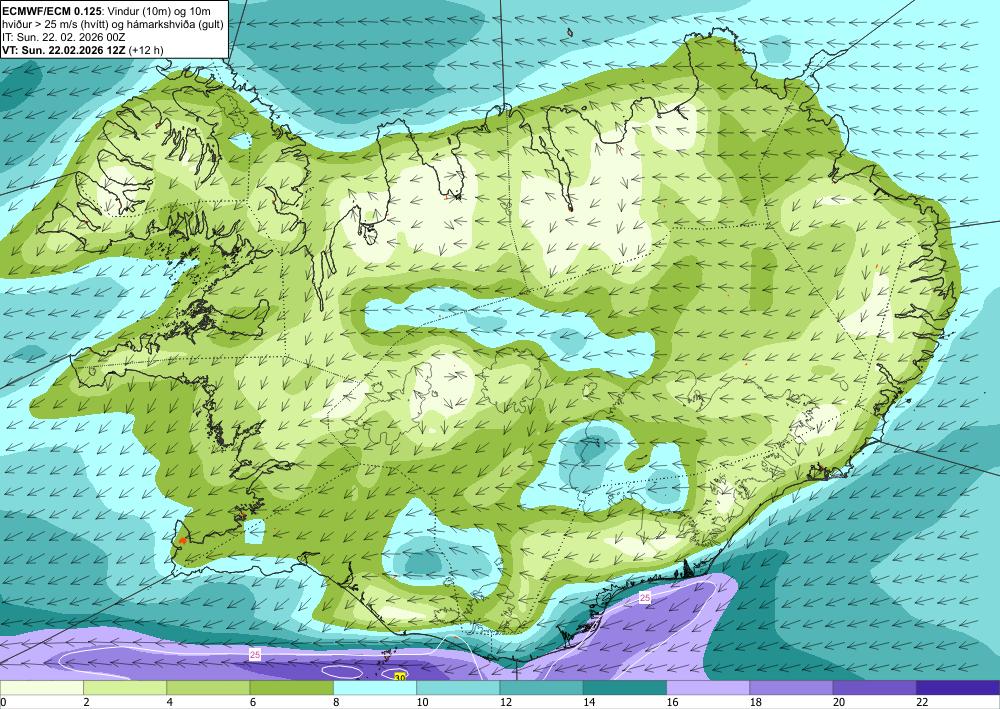
Task: Click the '25' contour label nearest the yellow 30
Action: click(255, 654)
